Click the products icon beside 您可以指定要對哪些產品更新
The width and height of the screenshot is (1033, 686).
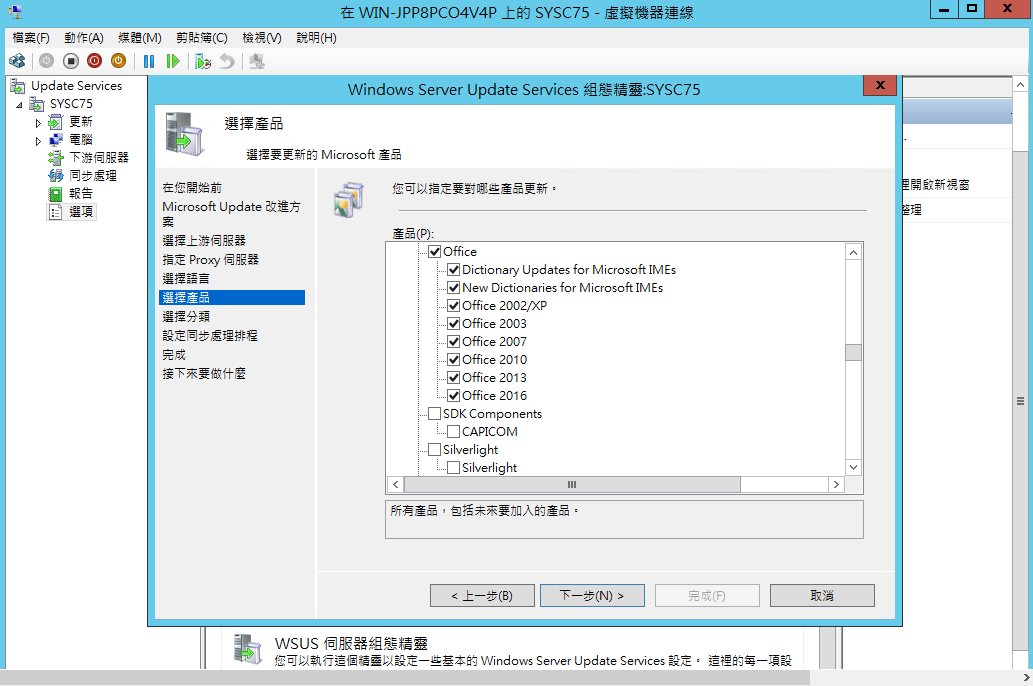[x=349, y=200]
